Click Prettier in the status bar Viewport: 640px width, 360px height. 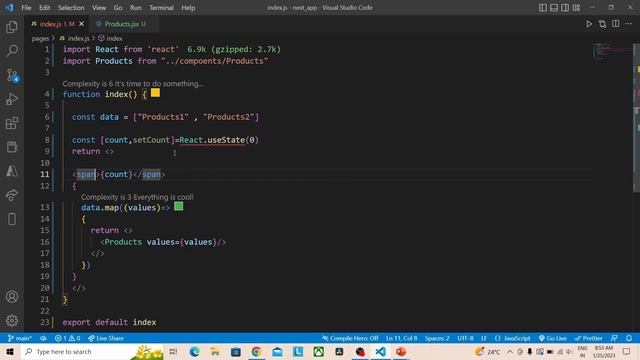click(x=588, y=338)
